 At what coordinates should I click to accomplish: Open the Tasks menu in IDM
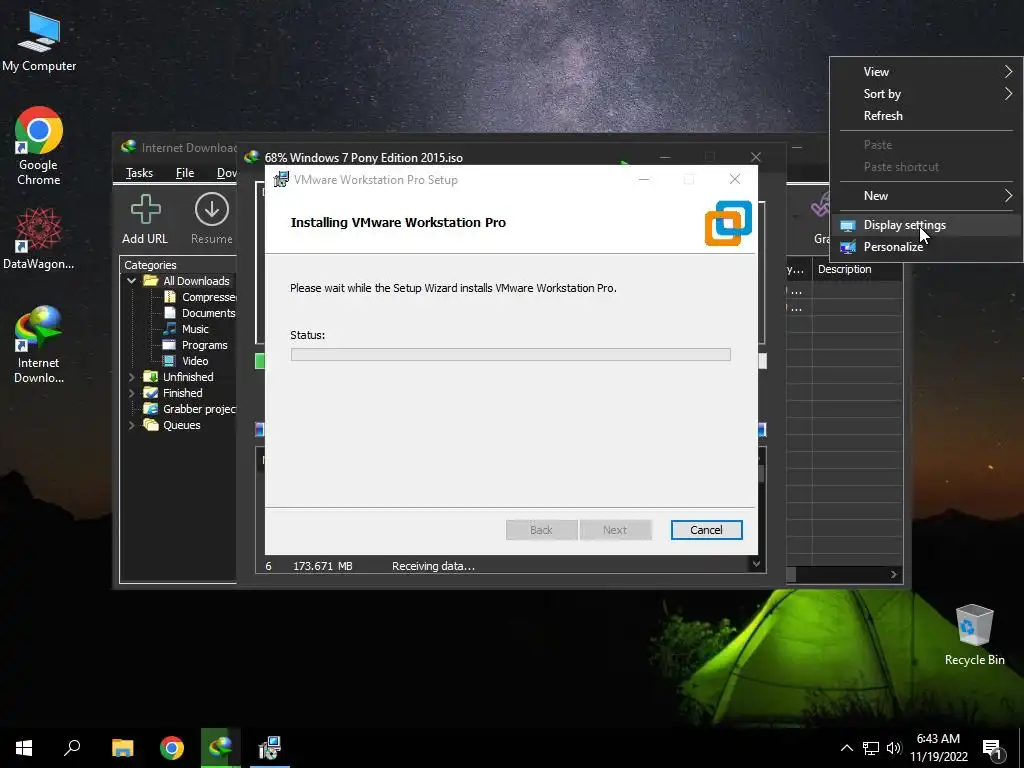[139, 172]
